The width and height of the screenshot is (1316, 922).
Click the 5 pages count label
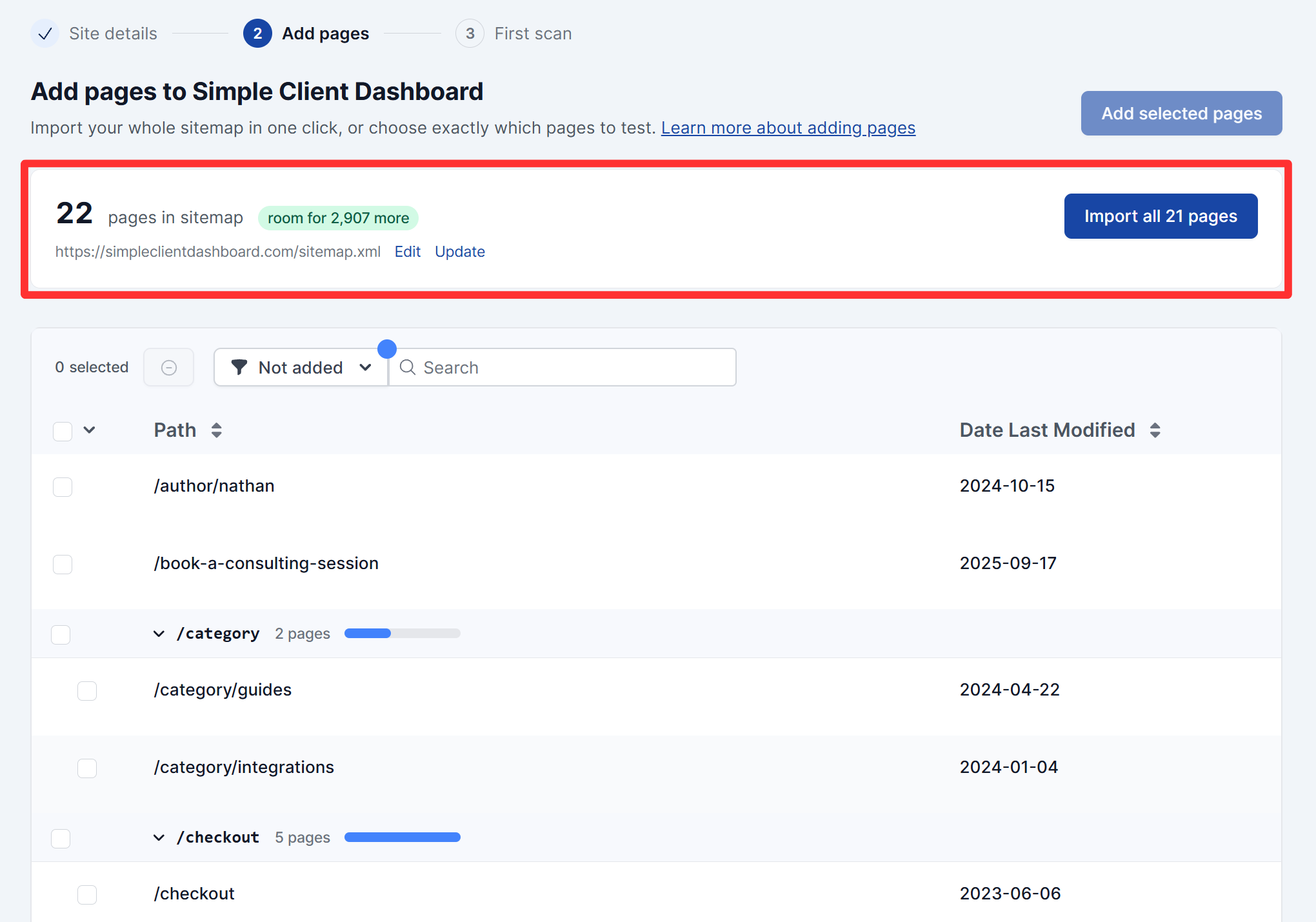click(x=303, y=837)
